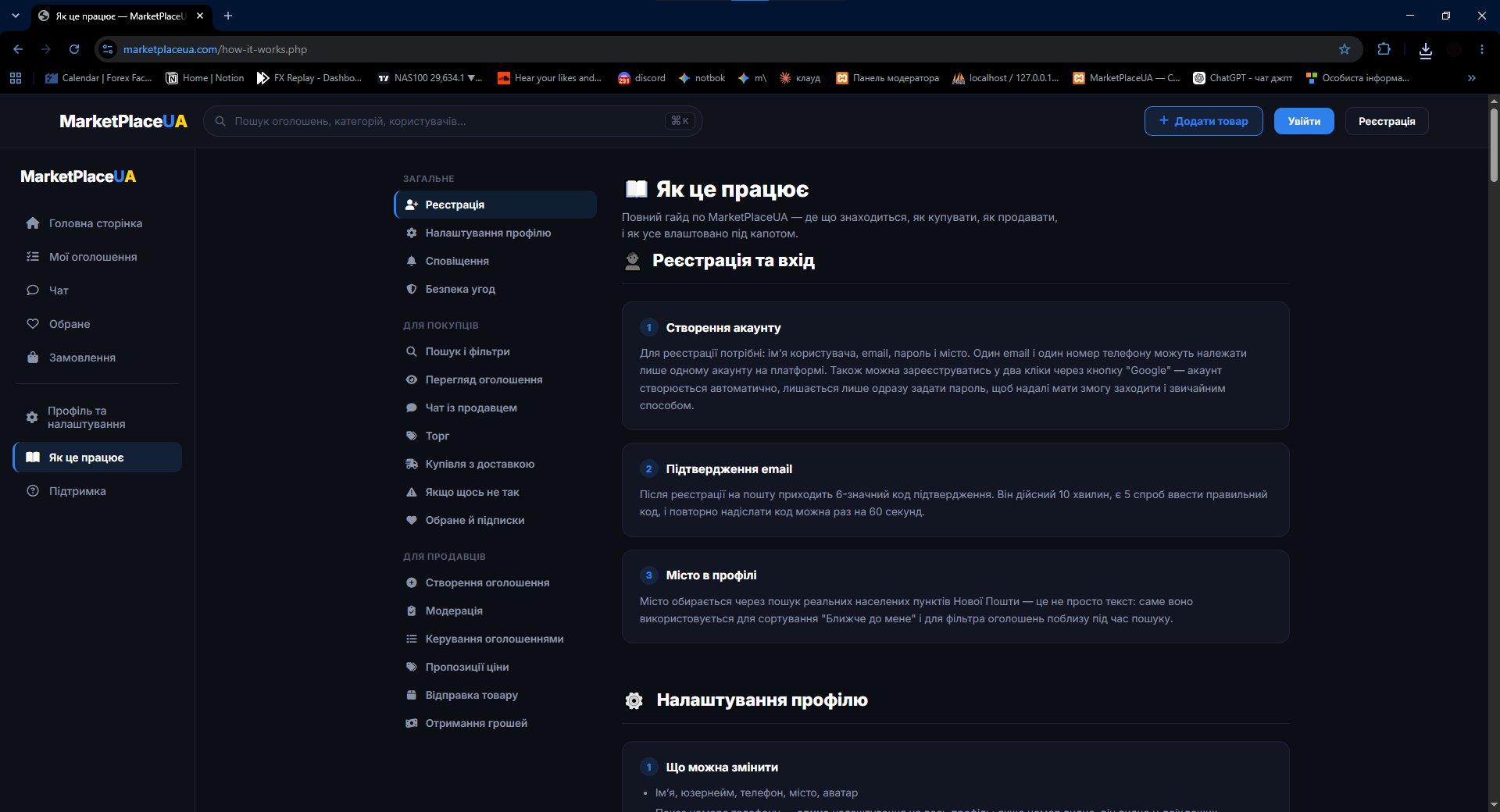Go back with the browser back arrow
The height and width of the screenshot is (812, 1500).
coord(18,49)
